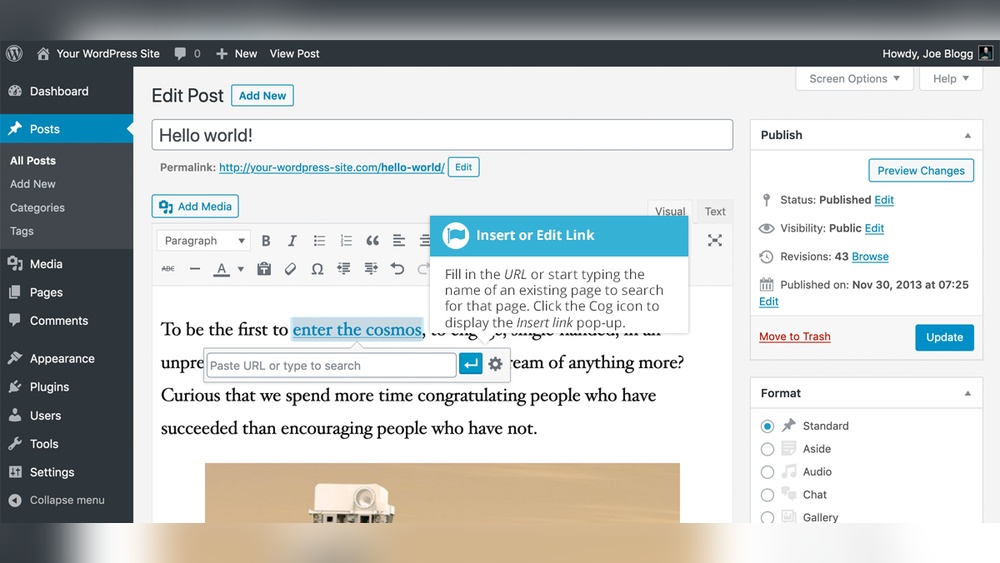
Task: Collapse the Publish panel
Action: click(x=967, y=135)
